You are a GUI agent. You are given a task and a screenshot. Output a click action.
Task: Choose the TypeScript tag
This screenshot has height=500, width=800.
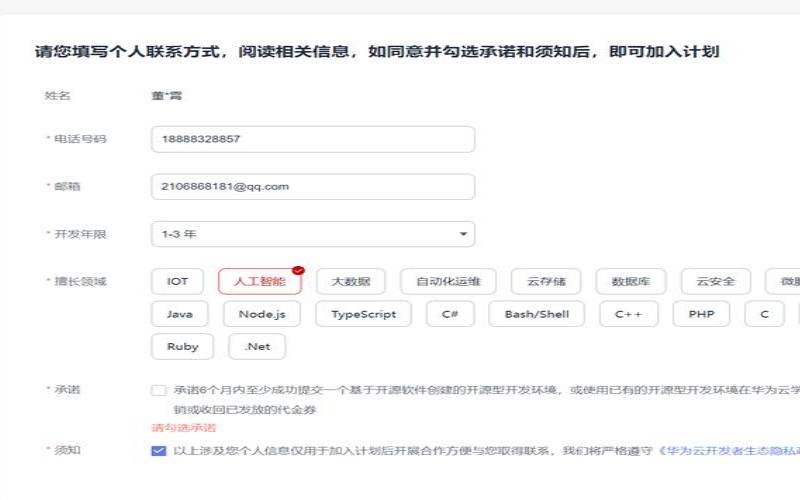coord(363,314)
